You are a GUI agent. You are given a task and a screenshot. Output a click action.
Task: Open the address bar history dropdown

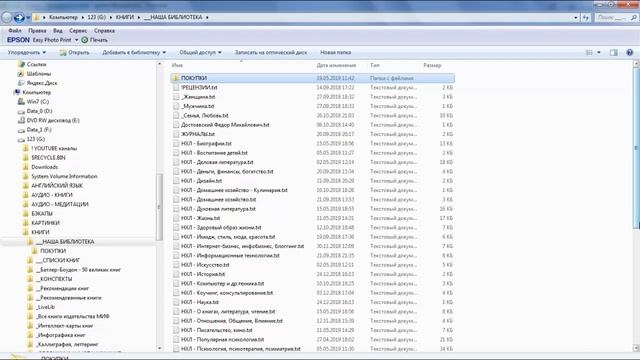point(576,18)
